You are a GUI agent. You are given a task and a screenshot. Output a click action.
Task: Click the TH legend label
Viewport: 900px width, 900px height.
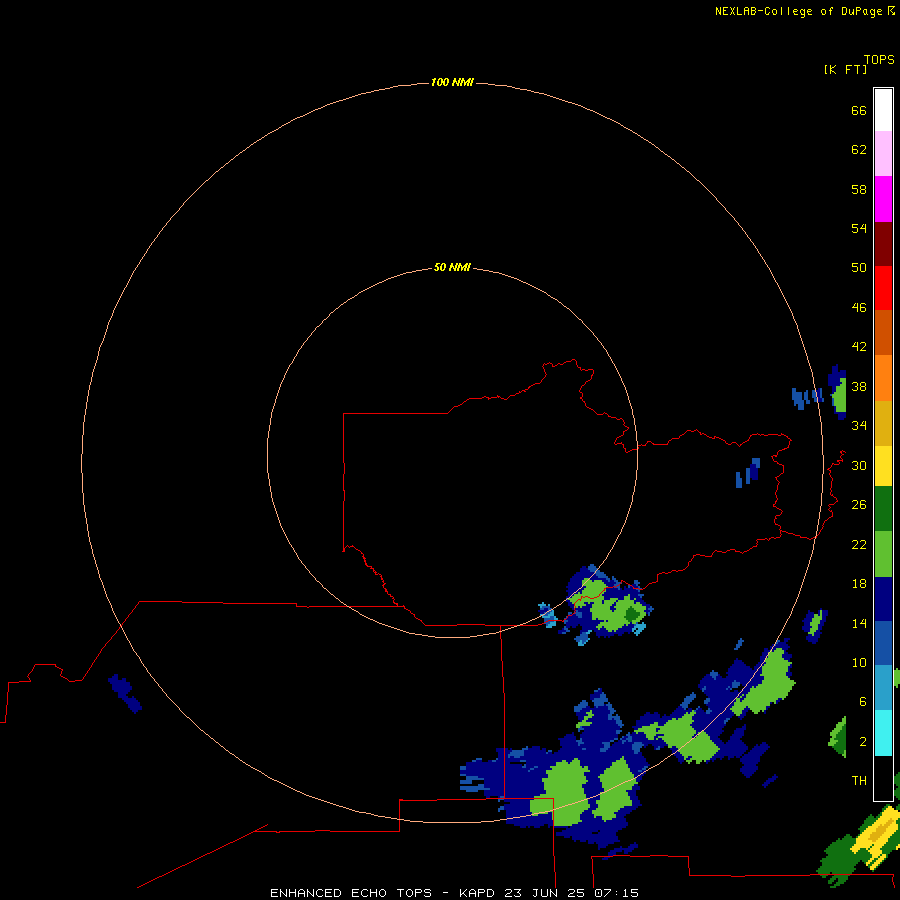(x=859, y=781)
